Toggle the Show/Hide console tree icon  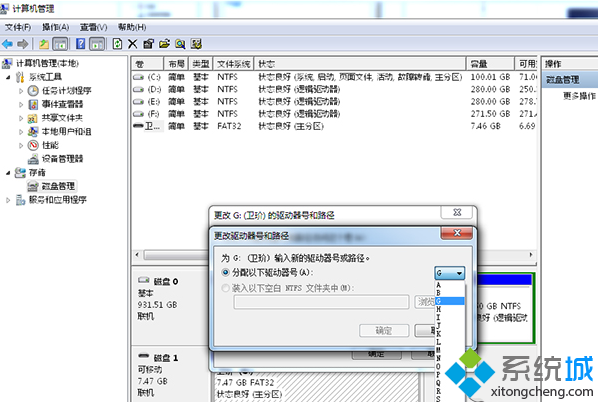pos(60,44)
